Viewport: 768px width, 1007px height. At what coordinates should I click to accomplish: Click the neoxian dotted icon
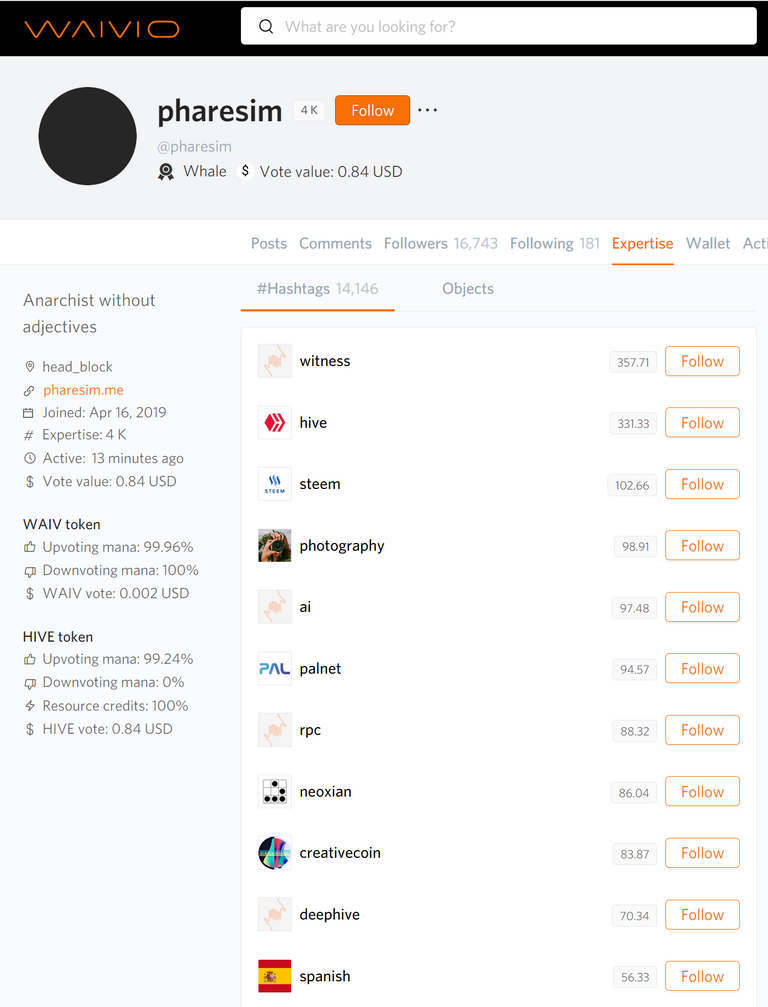click(x=275, y=792)
